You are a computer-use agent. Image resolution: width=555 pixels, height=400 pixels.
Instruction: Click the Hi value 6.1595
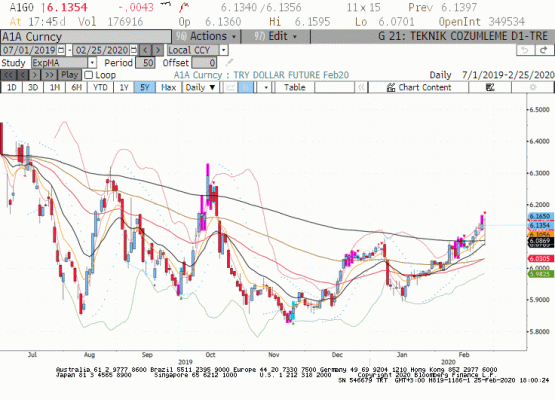tap(313, 22)
